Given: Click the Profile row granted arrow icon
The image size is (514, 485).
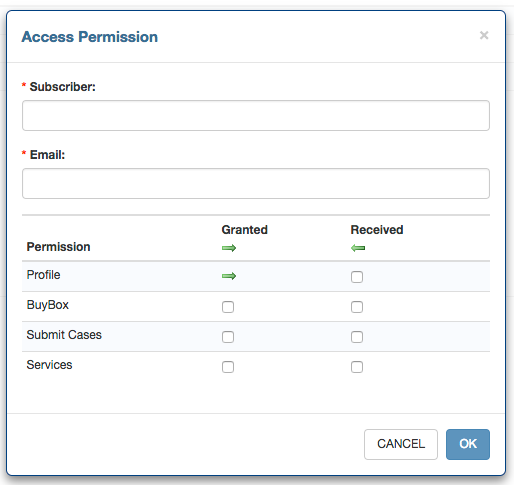Looking at the screenshot, I should [229, 276].
